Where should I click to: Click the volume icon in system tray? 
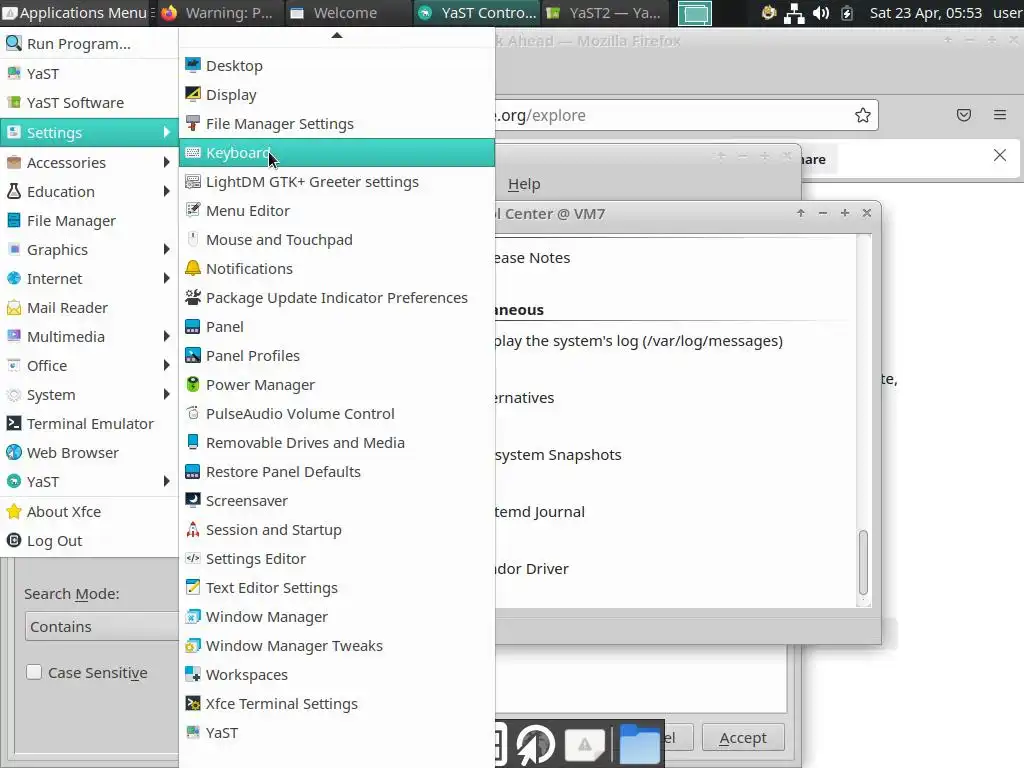[x=821, y=13]
